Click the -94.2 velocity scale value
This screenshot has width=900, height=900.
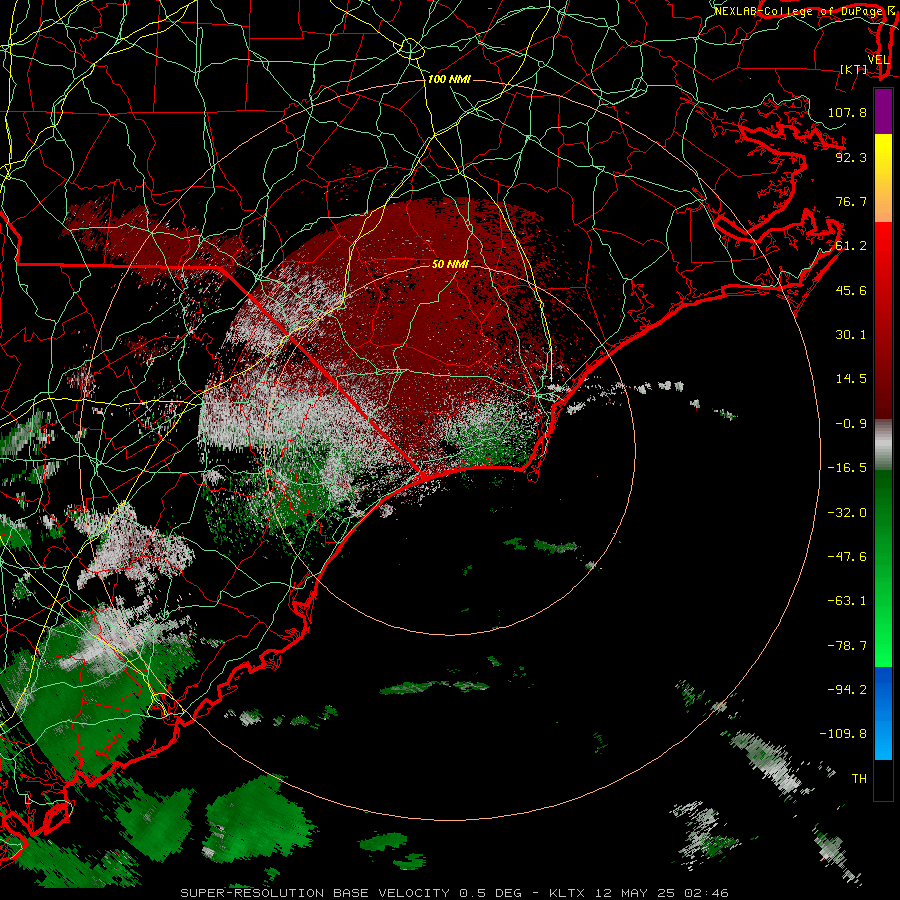click(847, 690)
